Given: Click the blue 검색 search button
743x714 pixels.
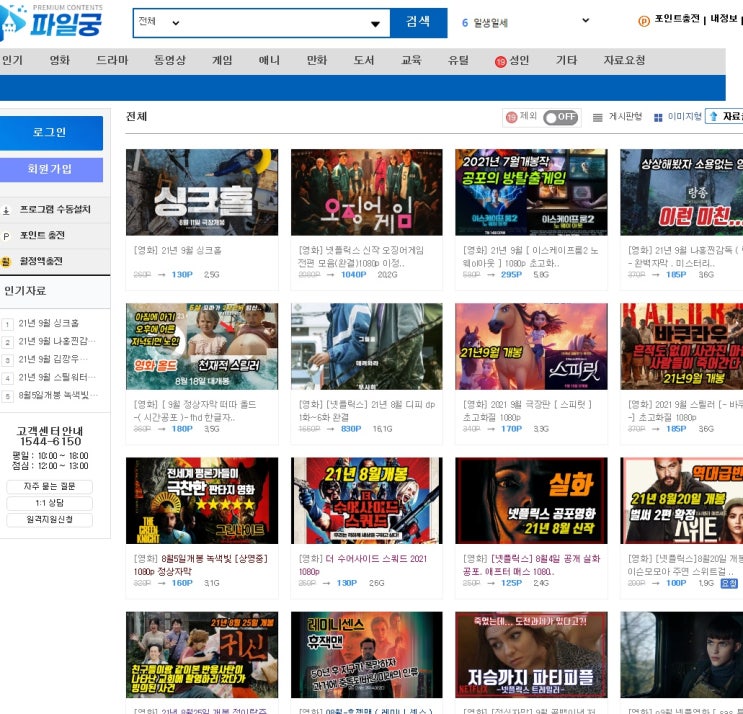Looking at the screenshot, I should pyautogui.click(x=418, y=22).
